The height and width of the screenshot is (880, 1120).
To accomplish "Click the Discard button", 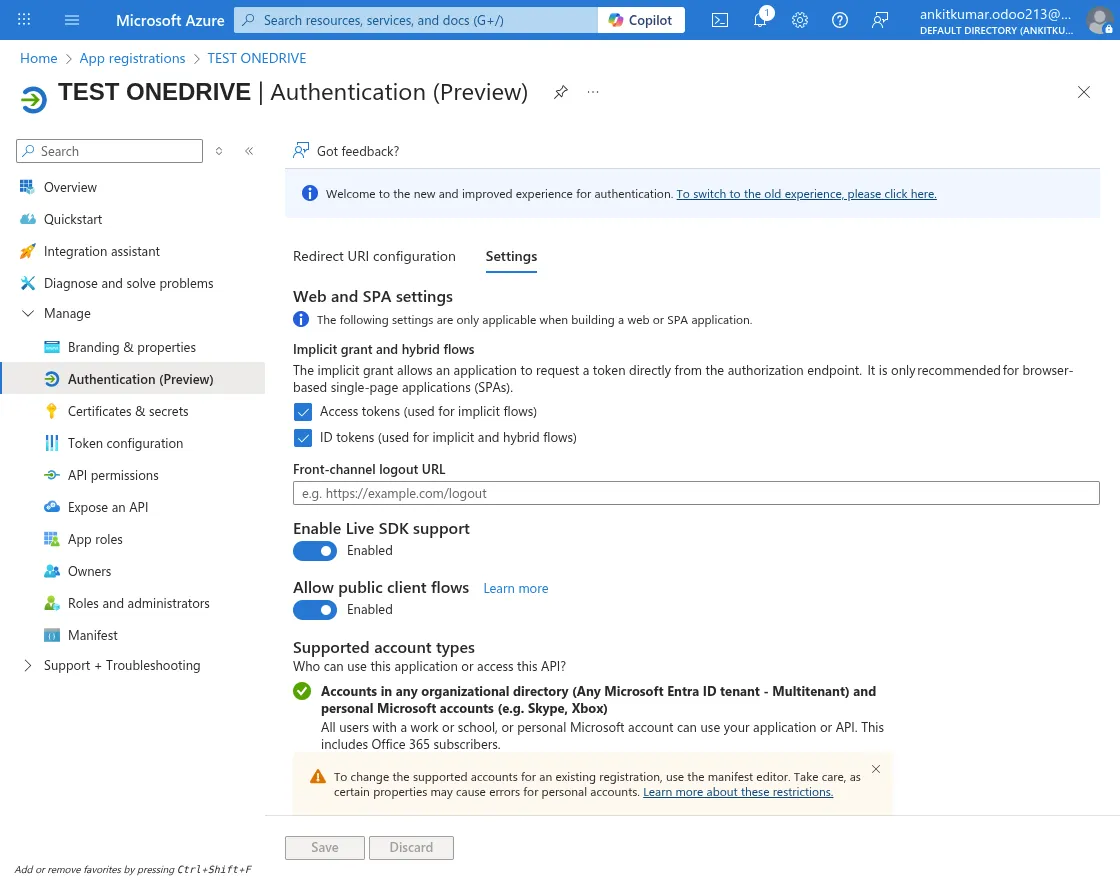I will pos(411,847).
